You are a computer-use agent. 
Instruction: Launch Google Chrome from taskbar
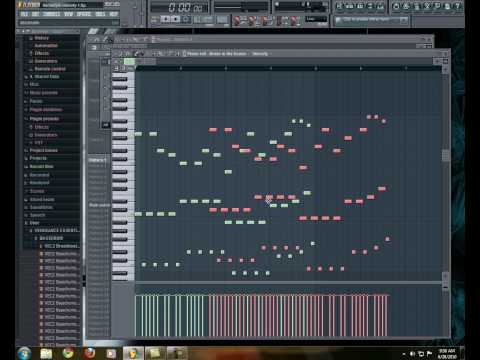point(68,353)
